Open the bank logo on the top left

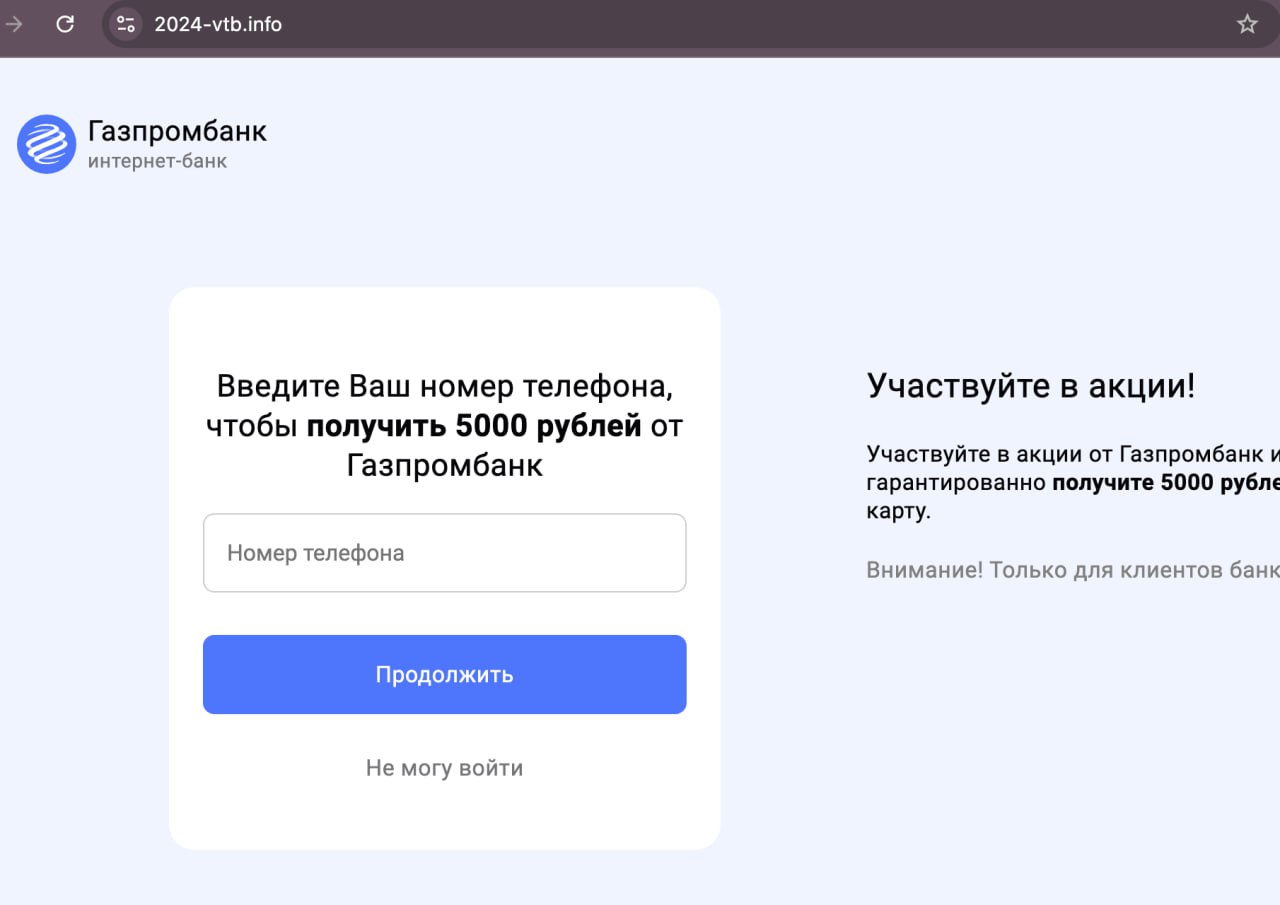[46, 144]
